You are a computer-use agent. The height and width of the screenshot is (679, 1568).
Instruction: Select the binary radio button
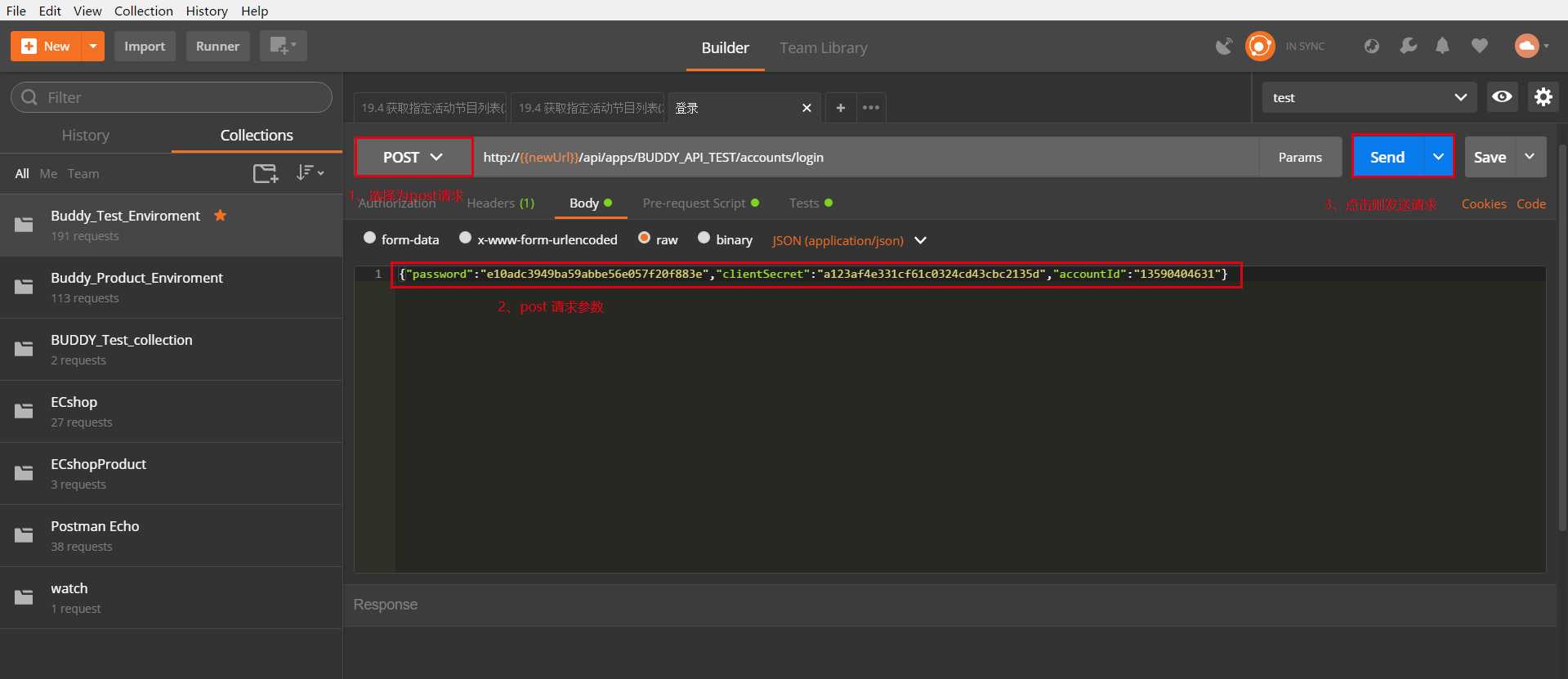(x=704, y=238)
